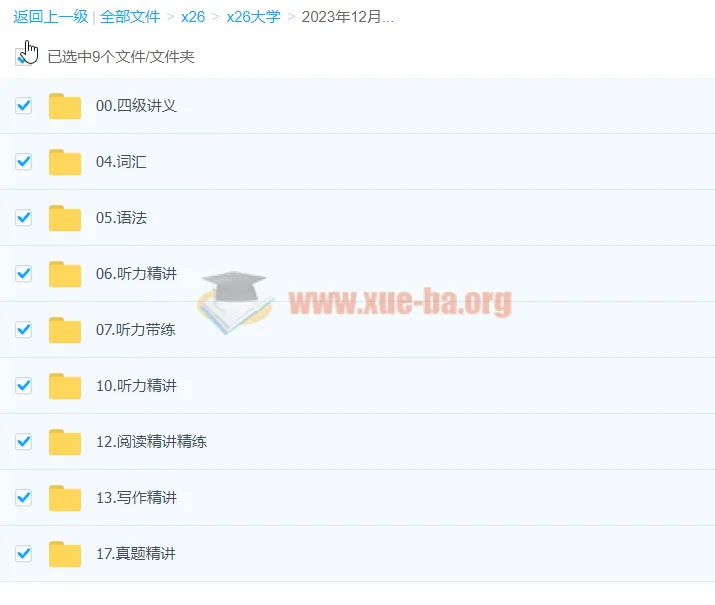Click folder icon of 13.写作精讲

[65, 498]
